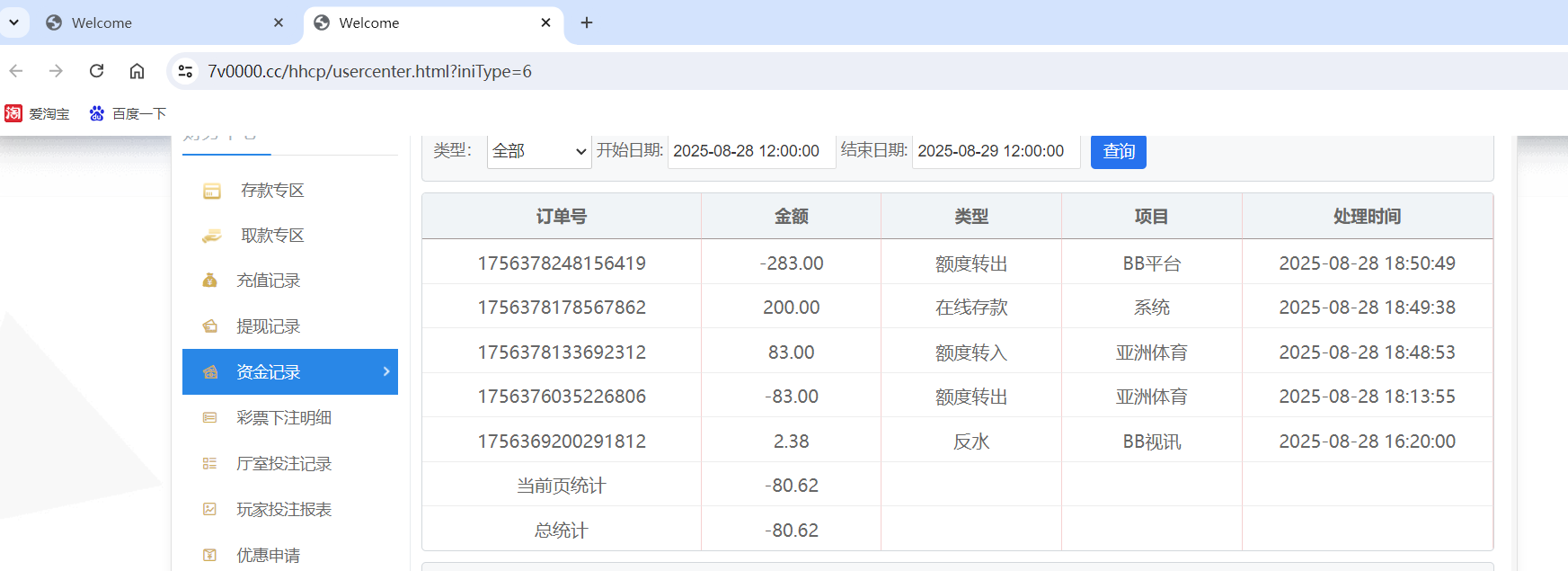Open the tab search dropdown arrow

14,22
